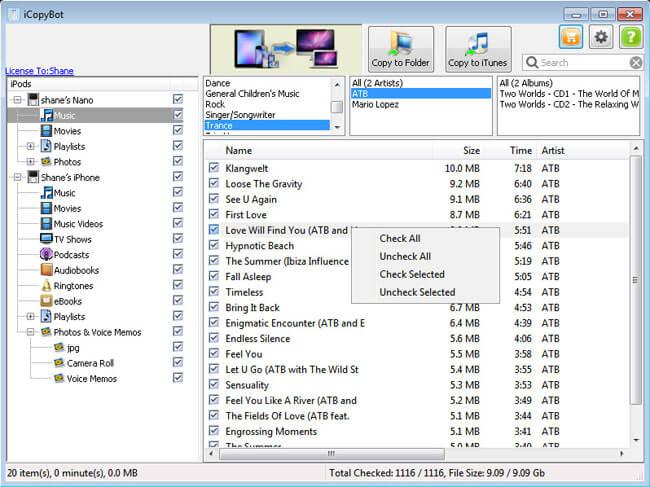The width and height of the screenshot is (650, 487).
Task: Open Audiobooks in the iPhone tree
Action: point(75,270)
